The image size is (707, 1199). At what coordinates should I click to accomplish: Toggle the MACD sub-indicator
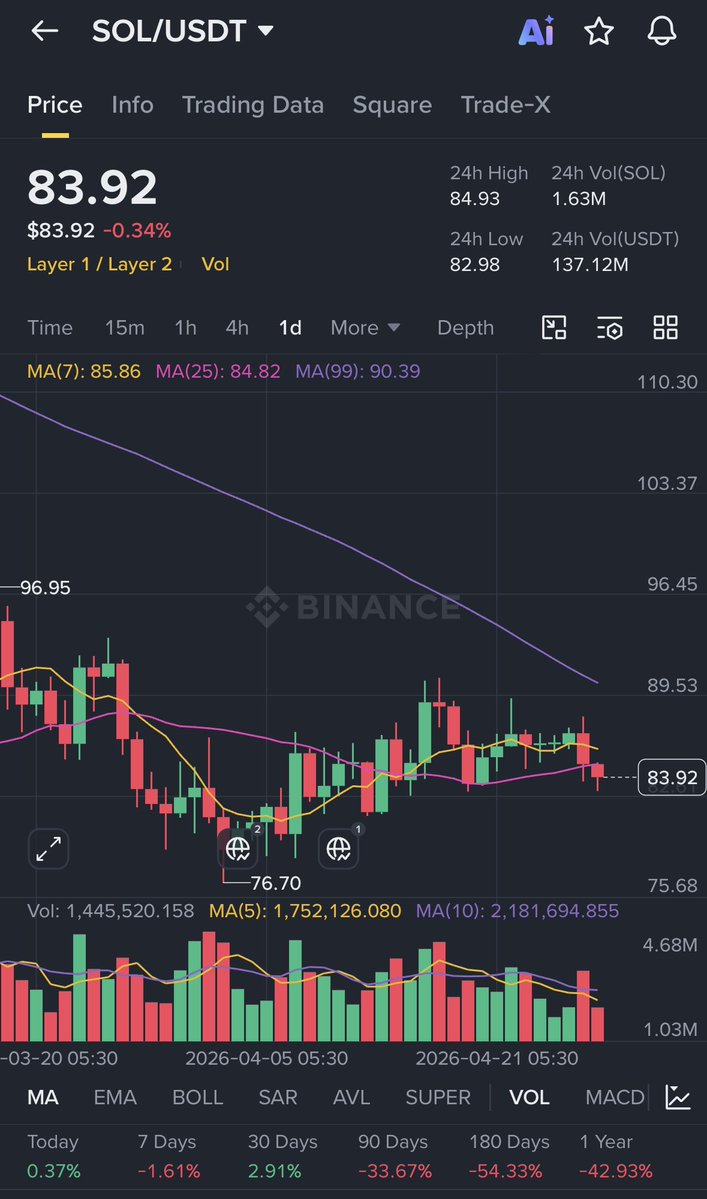pyautogui.click(x=615, y=1097)
